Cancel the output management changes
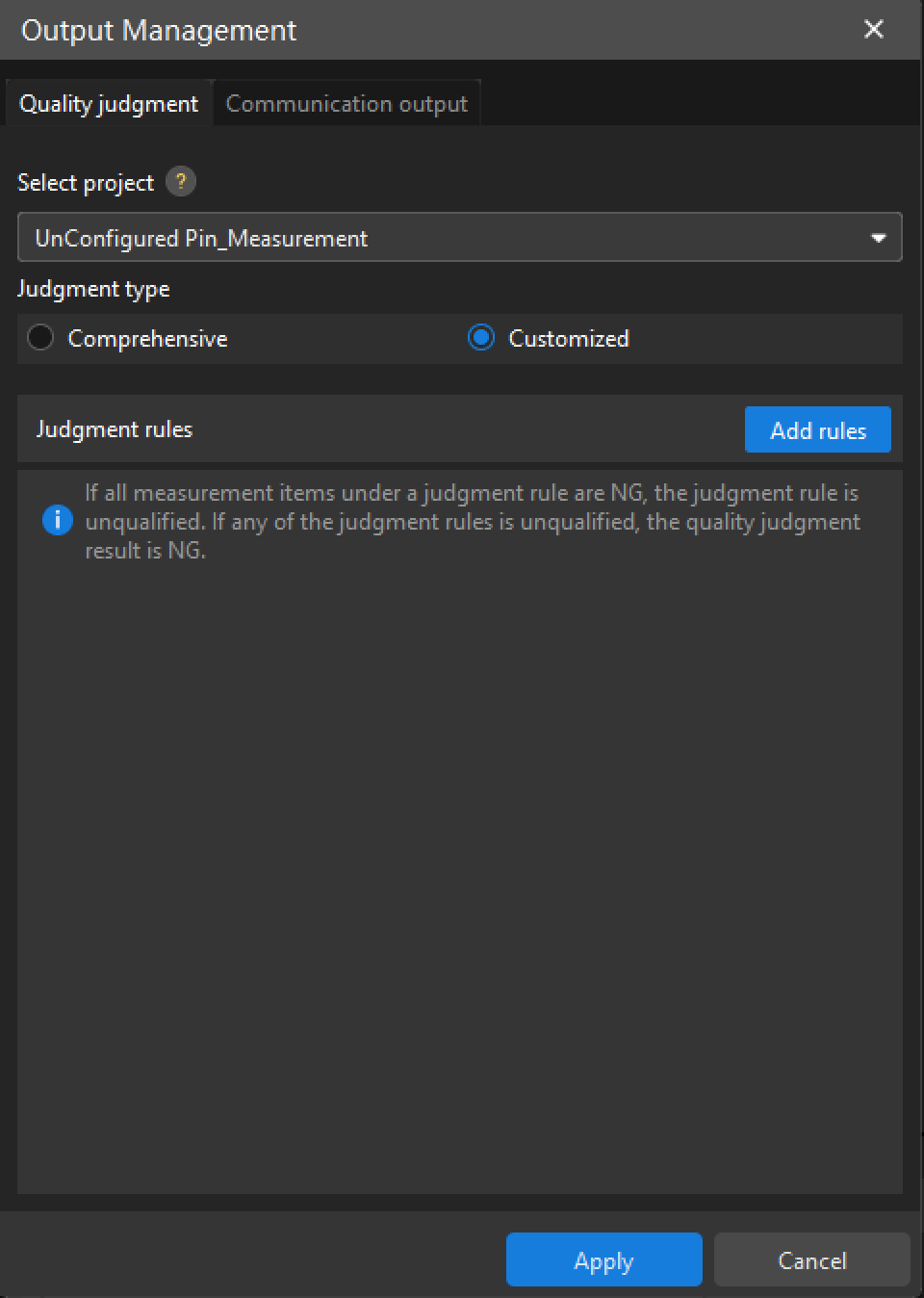This screenshot has height=1298, width=924. tap(811, 1260)
